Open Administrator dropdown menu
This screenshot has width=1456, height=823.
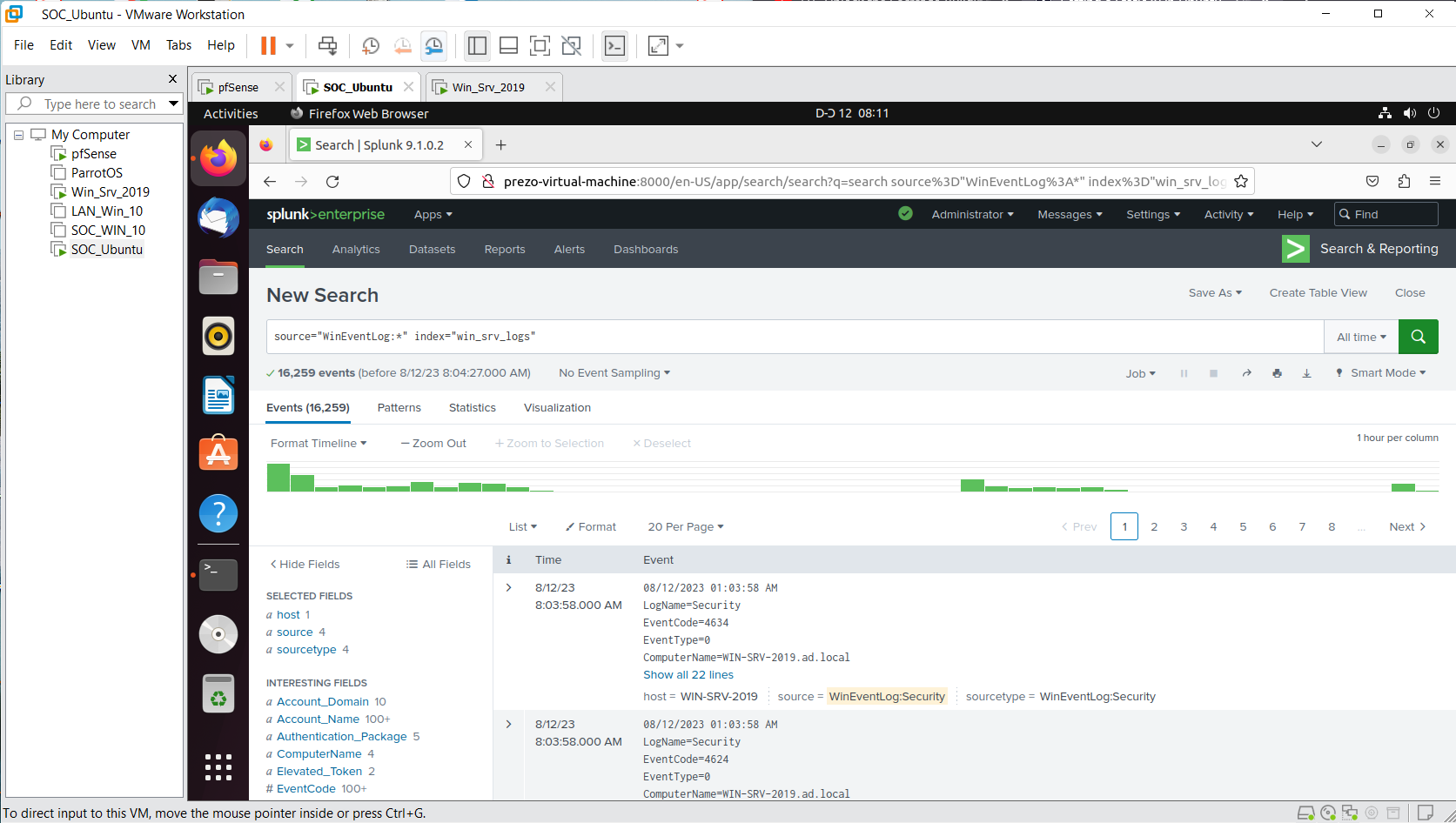click(972, 215)
